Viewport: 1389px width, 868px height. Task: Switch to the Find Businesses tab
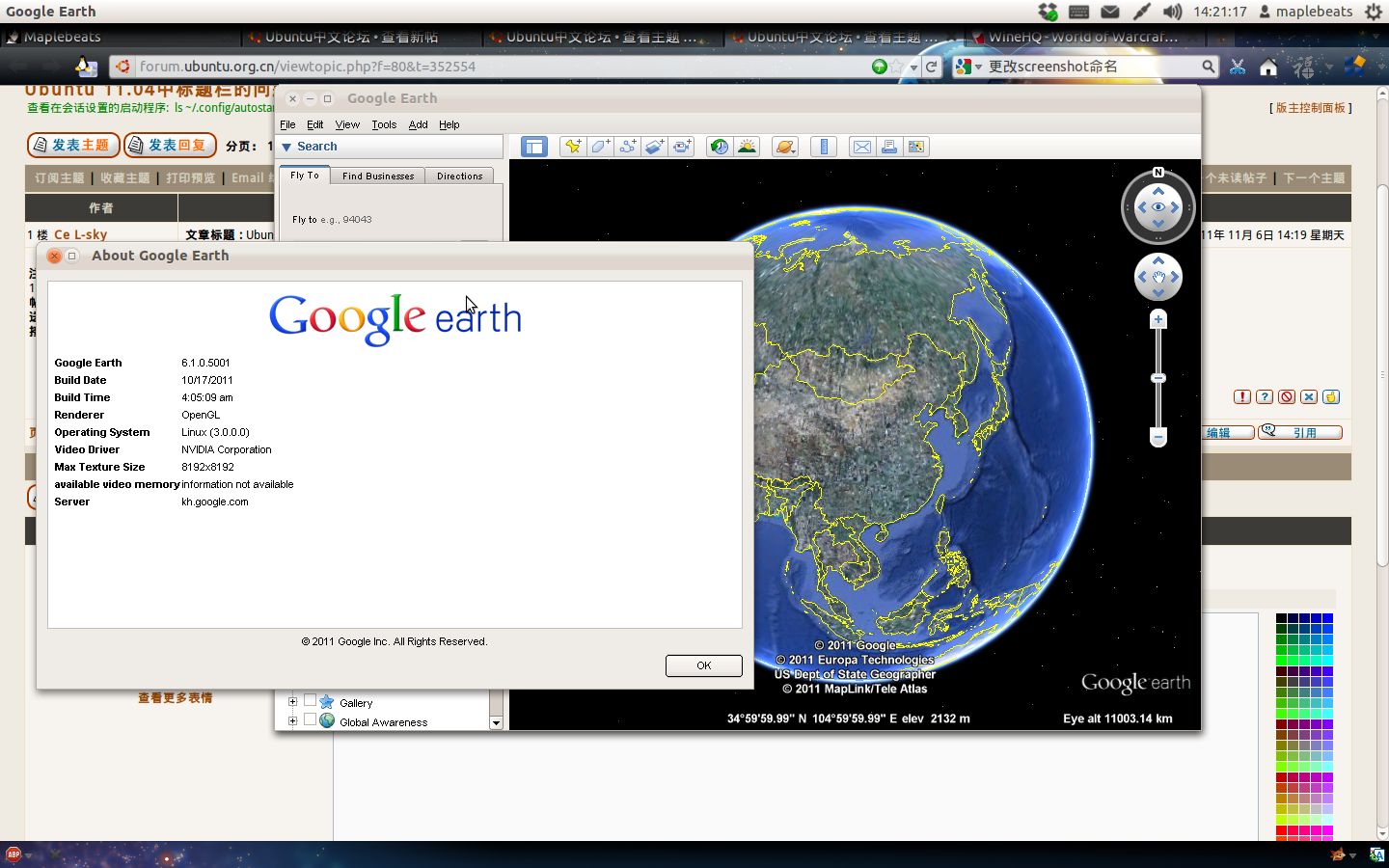(x=378, y=176)
